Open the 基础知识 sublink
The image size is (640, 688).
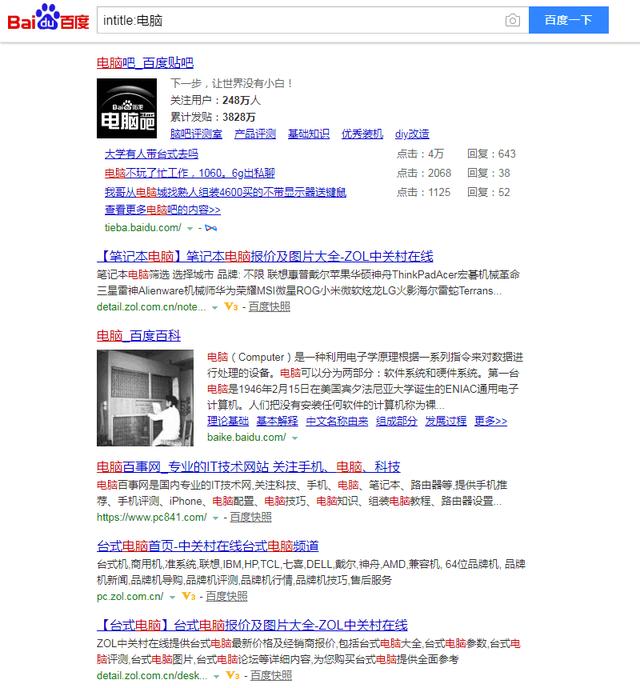308,134
